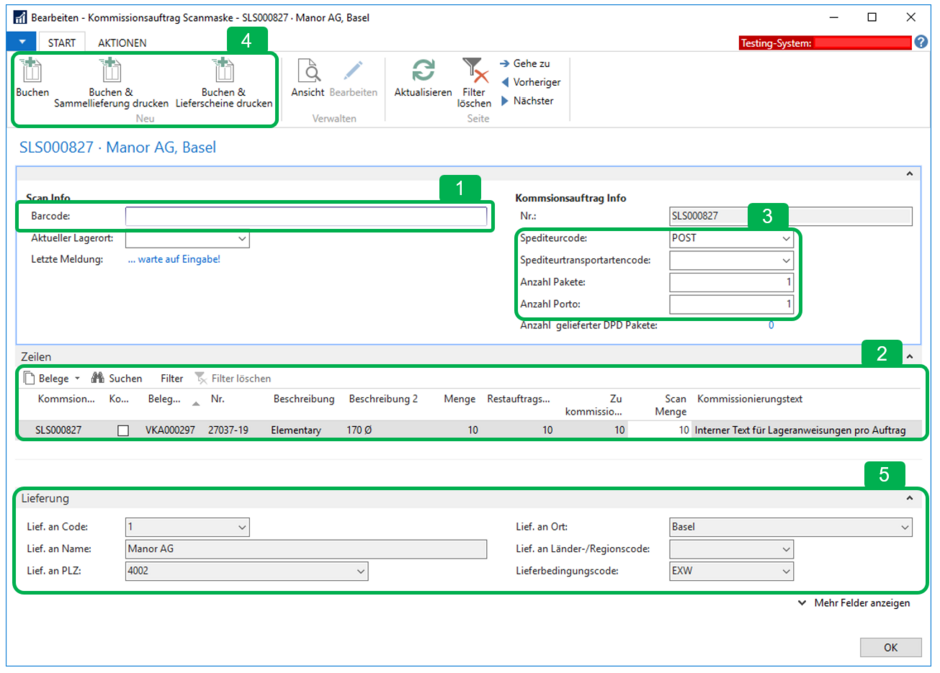Sort by the Menge column header
Viewport: 940px width, 673px height.
(459, 399)
